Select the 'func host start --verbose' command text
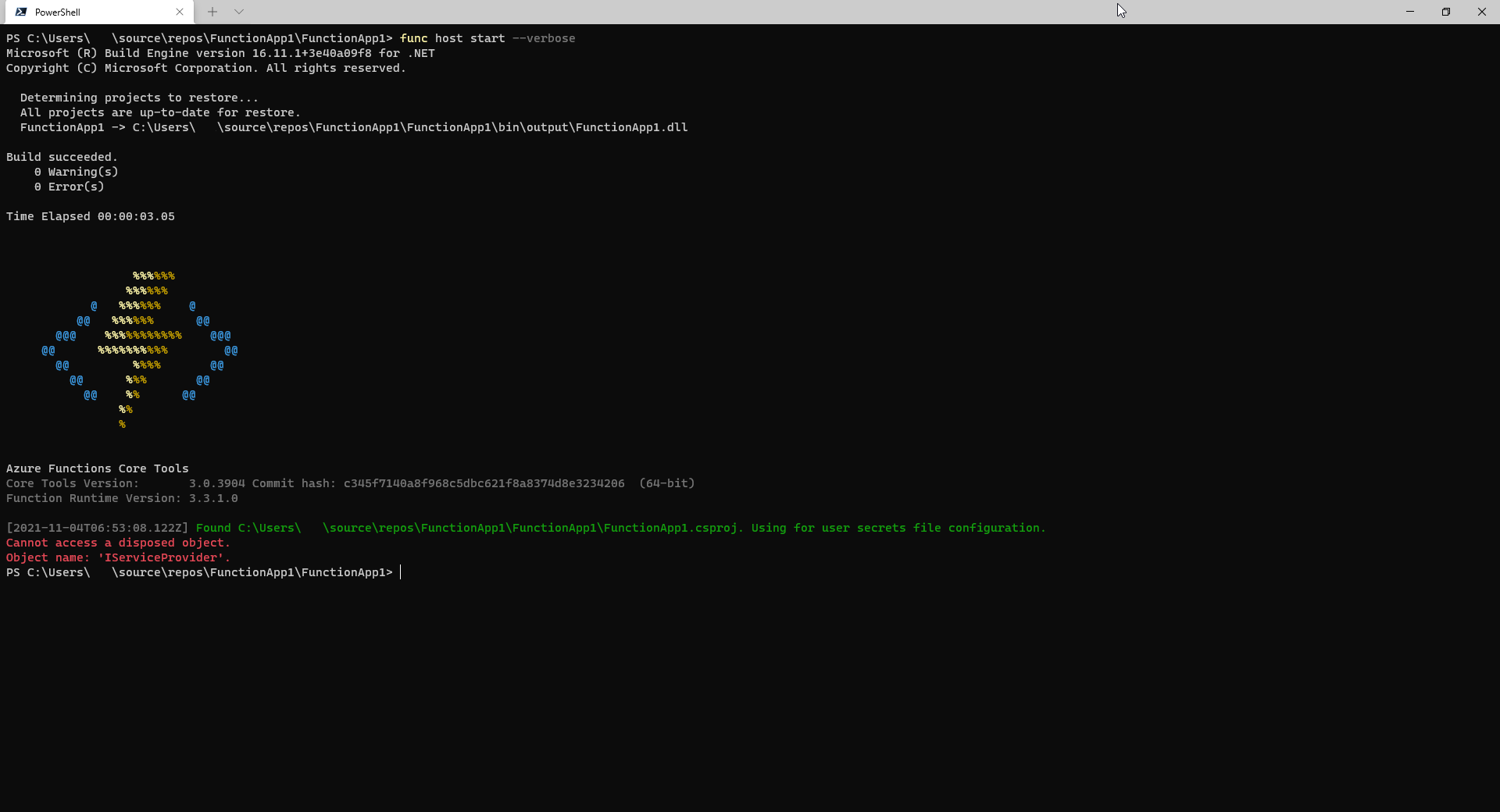The image size is (1500, 812). (x=487, y=37)
